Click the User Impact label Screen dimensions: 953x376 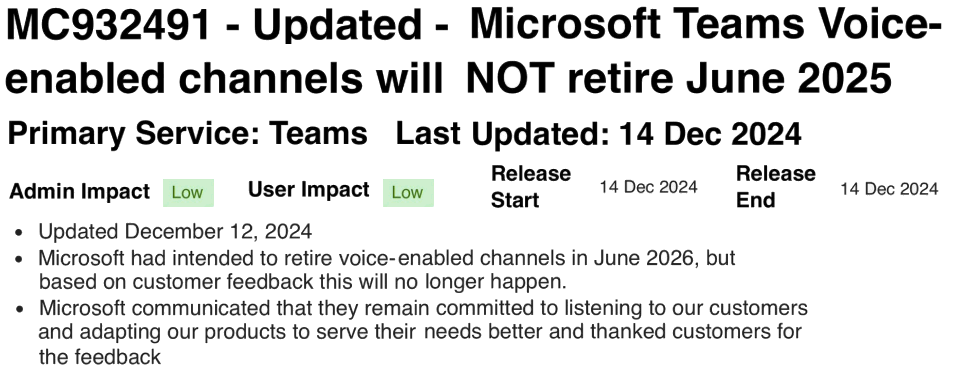[x=308, y=190]
